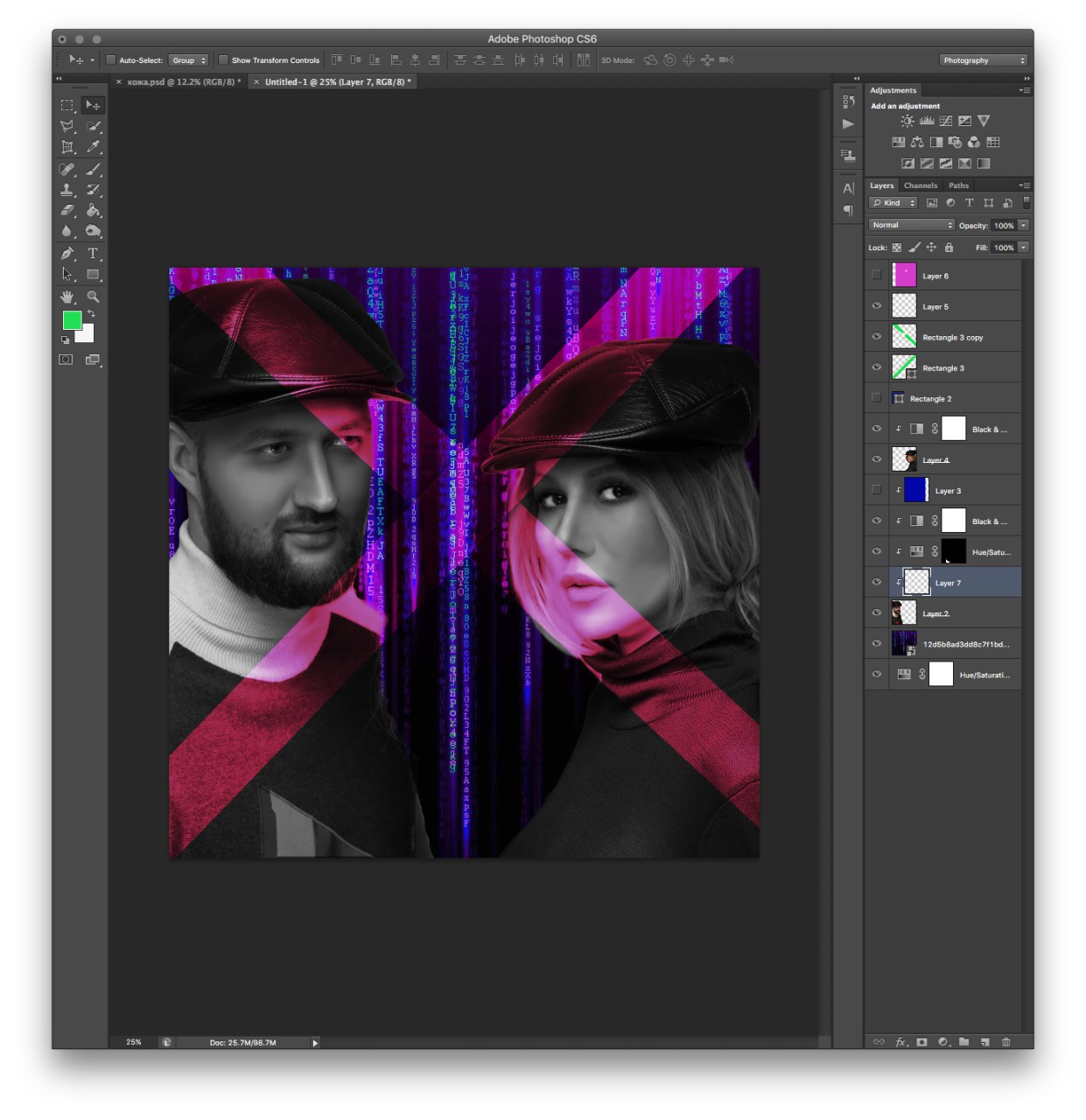The width and height of the screenshot is (1086, 1120).
Task: Show hidden Rectangle 2 layer
Action: (x=876, y=398)
